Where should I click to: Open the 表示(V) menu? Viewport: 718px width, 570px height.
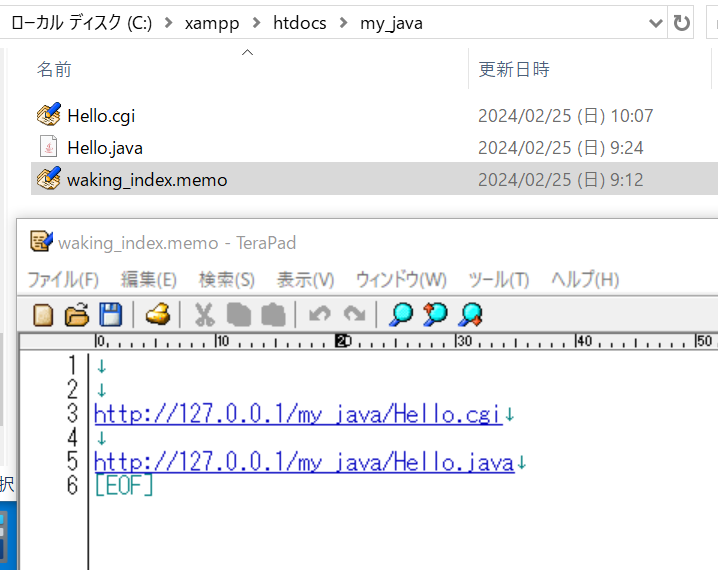coord(305,279)
